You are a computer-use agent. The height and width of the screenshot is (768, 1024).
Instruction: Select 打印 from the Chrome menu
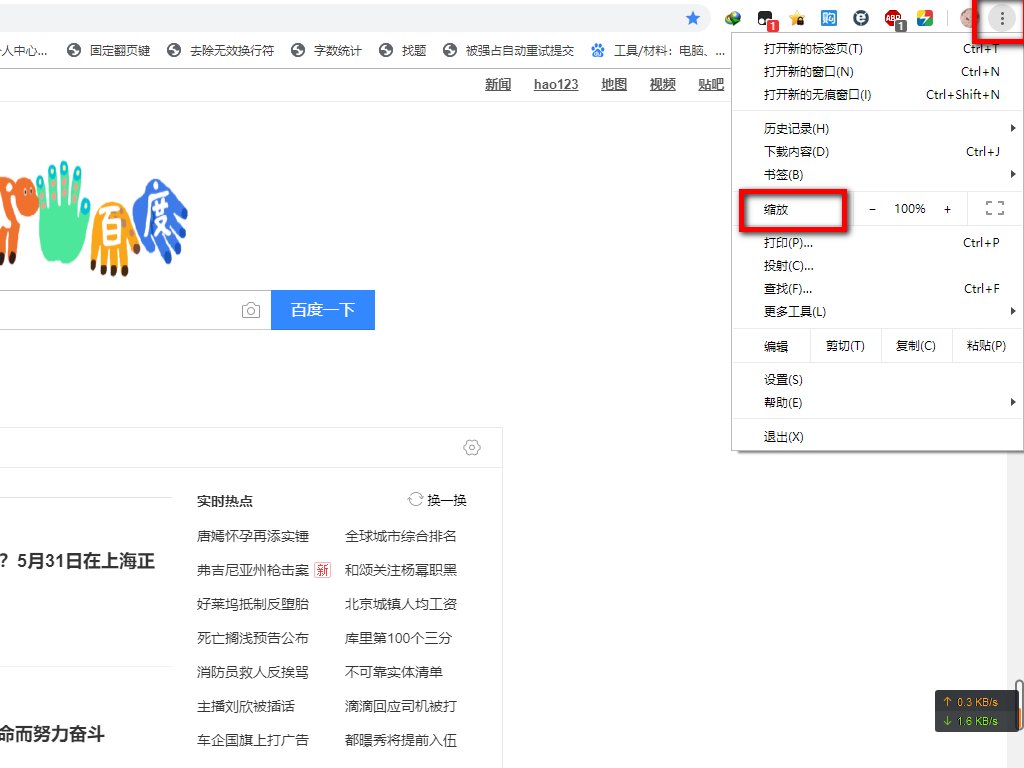pos(785,242)
